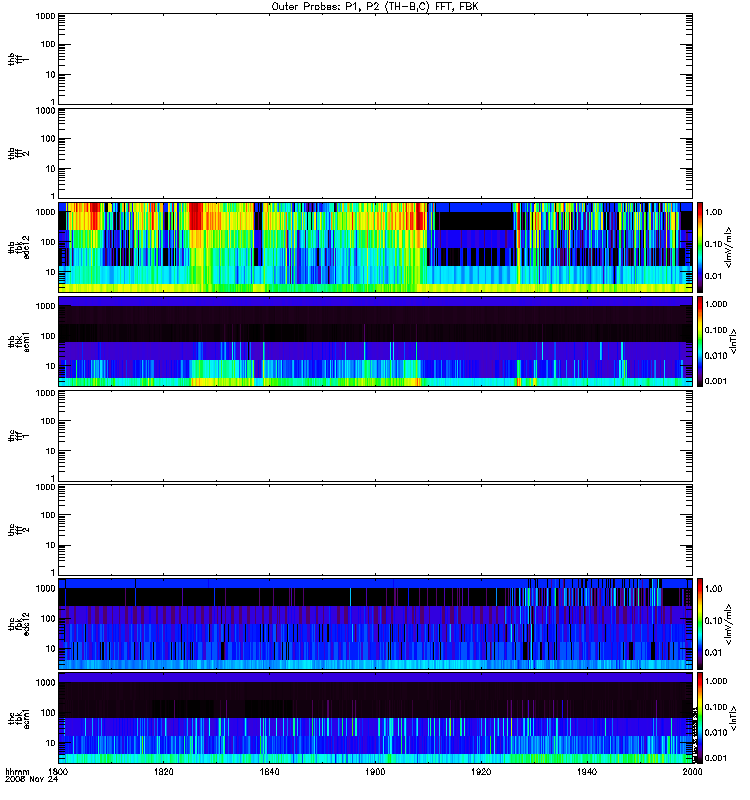Click the "1000" y-axis tick of thb fbk scm1 panel
Screen dimensions: 750x800
[x=45, y=306]
